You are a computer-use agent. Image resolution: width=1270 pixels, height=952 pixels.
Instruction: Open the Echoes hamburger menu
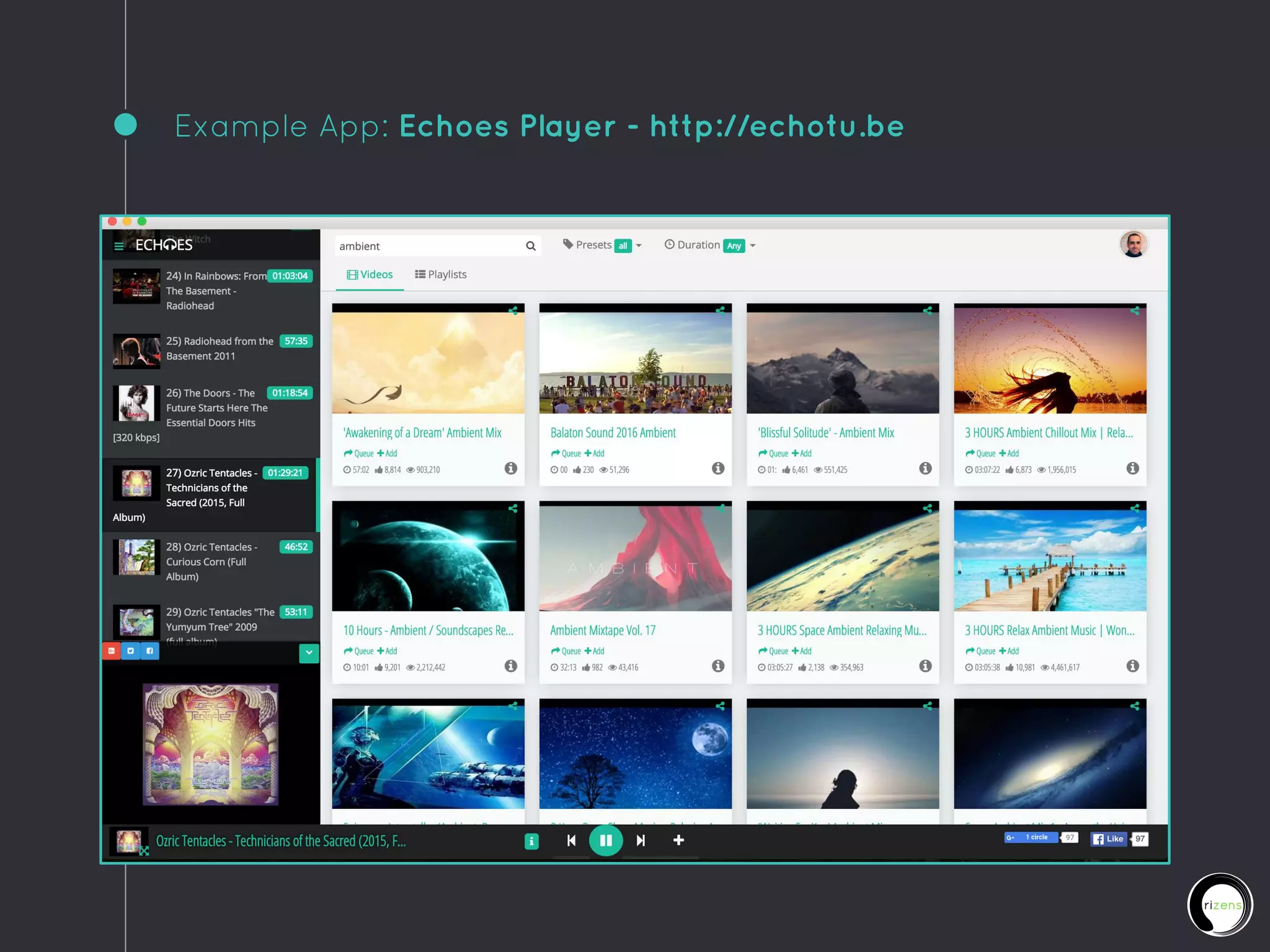(118, 246)
